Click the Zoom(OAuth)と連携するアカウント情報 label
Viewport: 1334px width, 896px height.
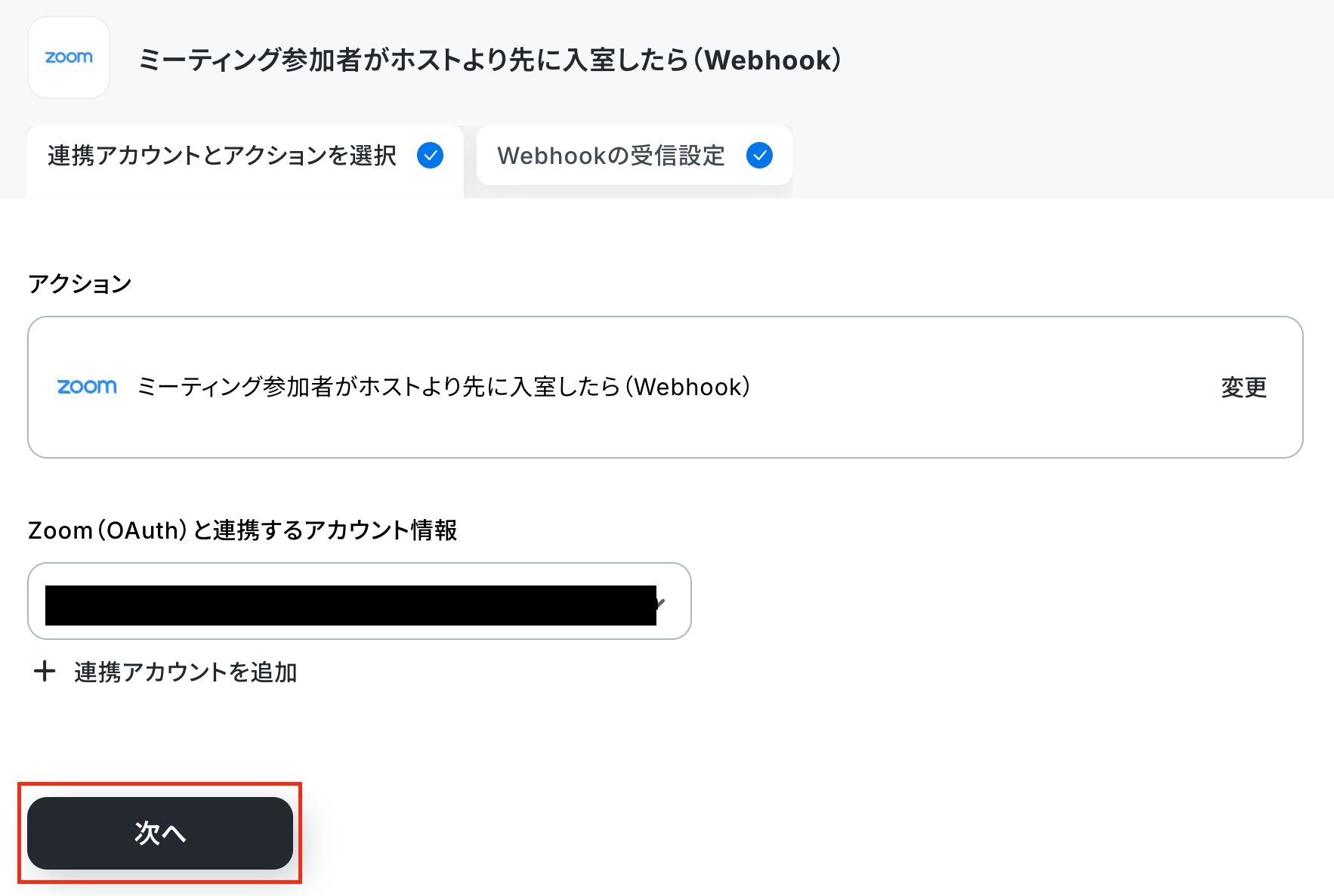pyautogui.click(x=242, y=530)
